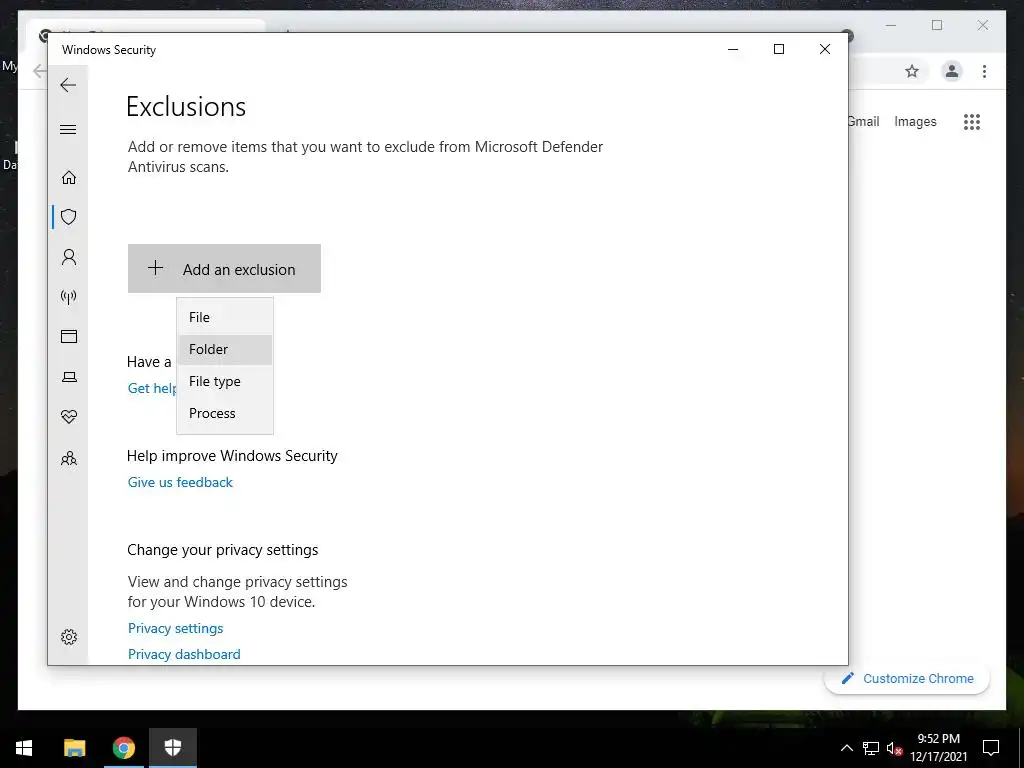The image size is (1024, 768).
Task: Open Family options people icon
Action: click(x=69, y=458)
